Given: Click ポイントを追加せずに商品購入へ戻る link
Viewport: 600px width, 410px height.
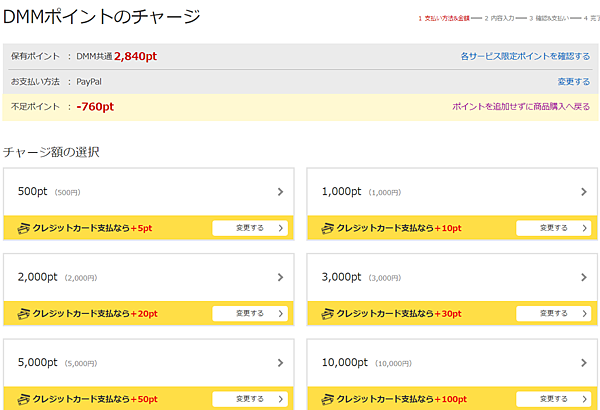Looking at the screenshot, I should tap(521, 106).
